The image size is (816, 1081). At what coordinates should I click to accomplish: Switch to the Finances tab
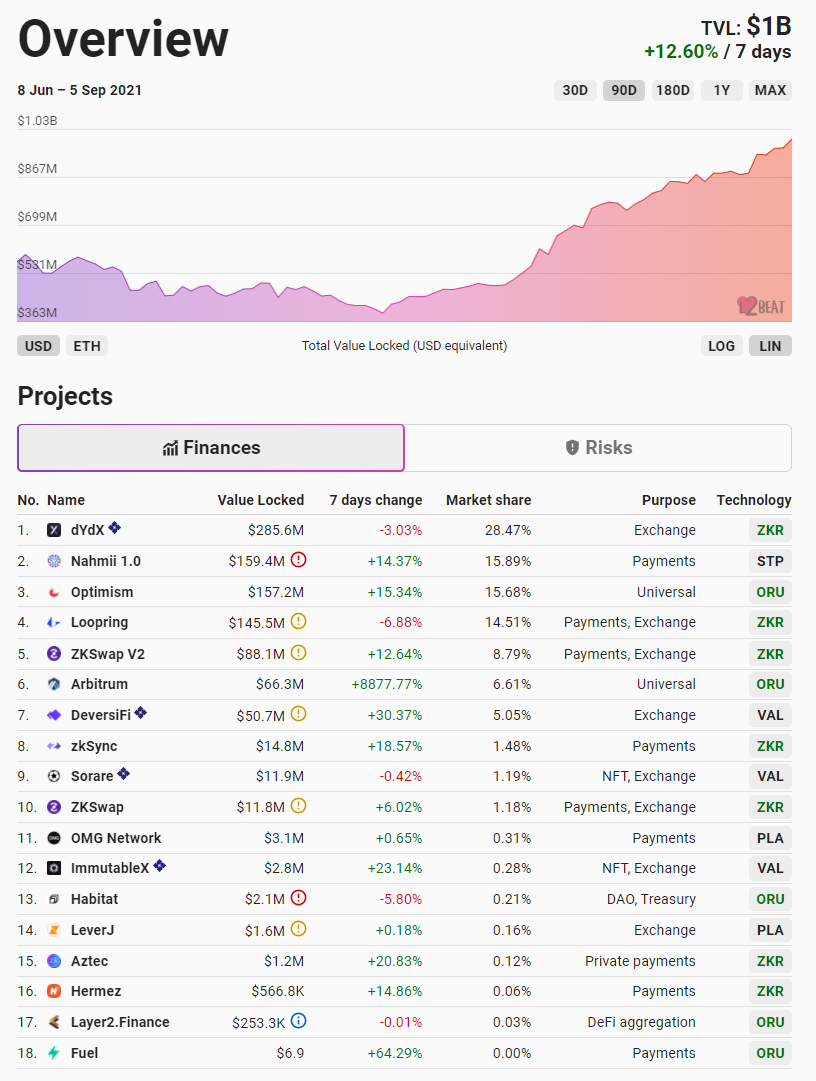pyautogui.click(x=211, y=448)
